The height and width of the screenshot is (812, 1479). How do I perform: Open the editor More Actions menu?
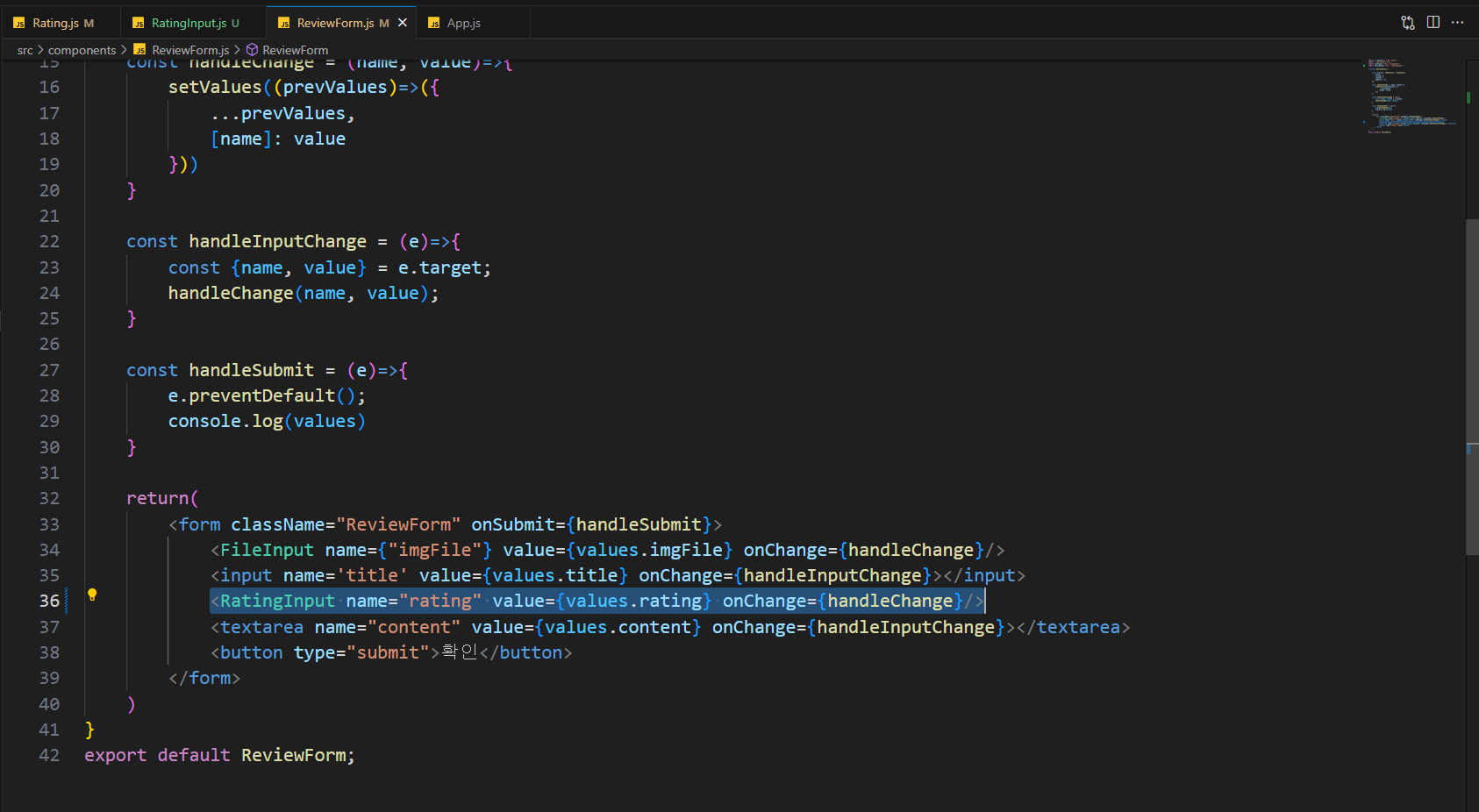pyautogui.click(x=1458, y=23)
